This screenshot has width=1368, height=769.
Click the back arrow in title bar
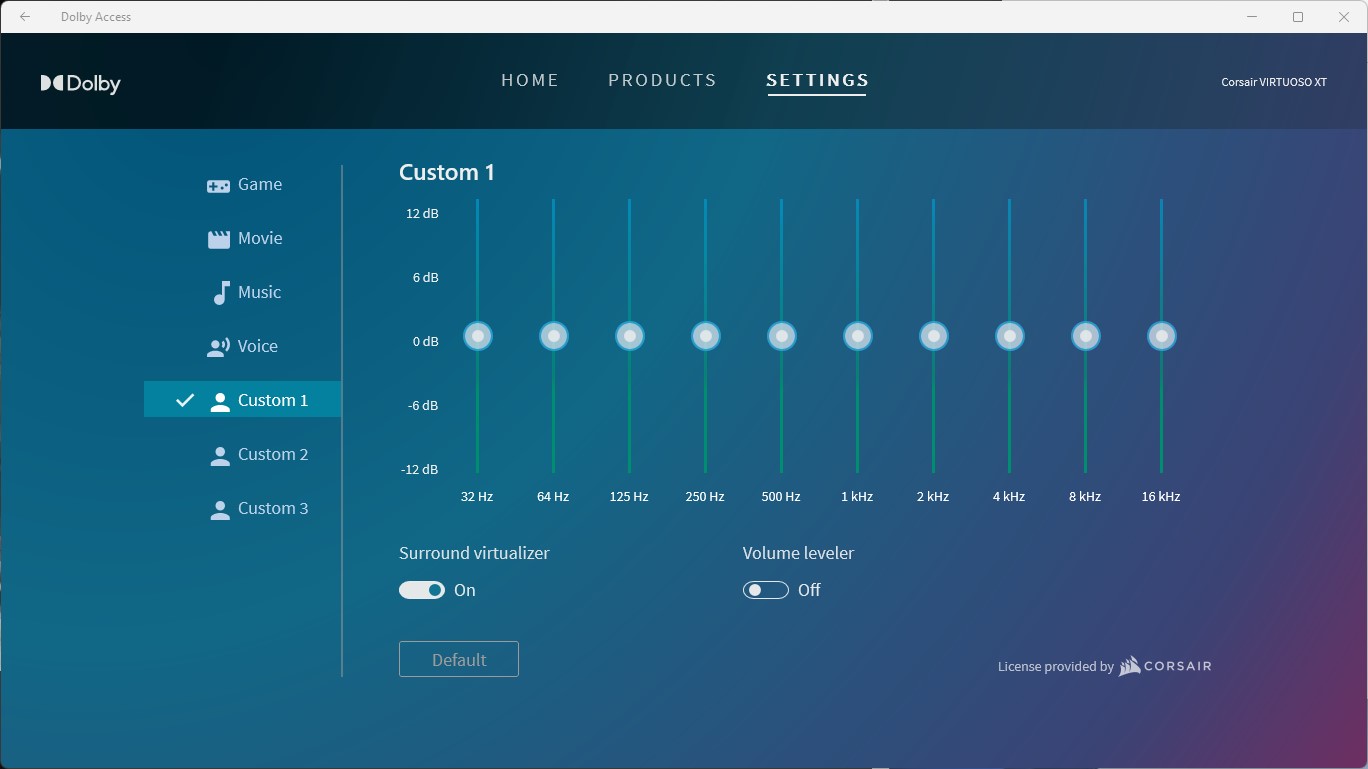pos(25,17)
